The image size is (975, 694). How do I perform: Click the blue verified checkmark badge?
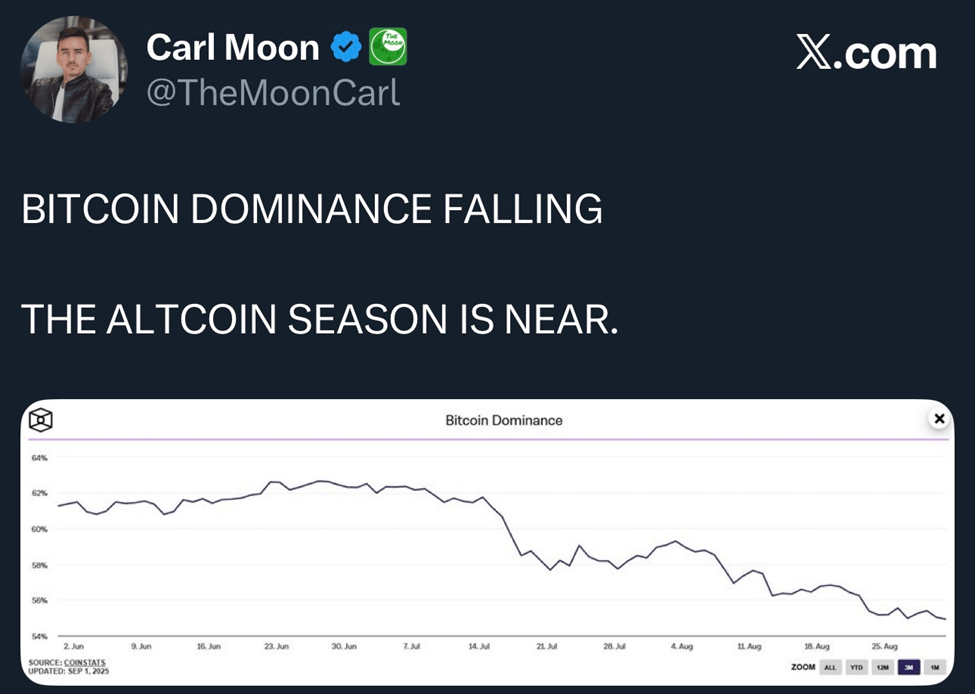pos(347,46)
